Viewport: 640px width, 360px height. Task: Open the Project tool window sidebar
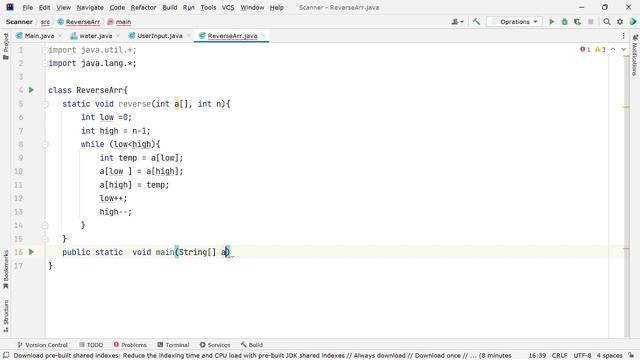[x=6, y=46]
